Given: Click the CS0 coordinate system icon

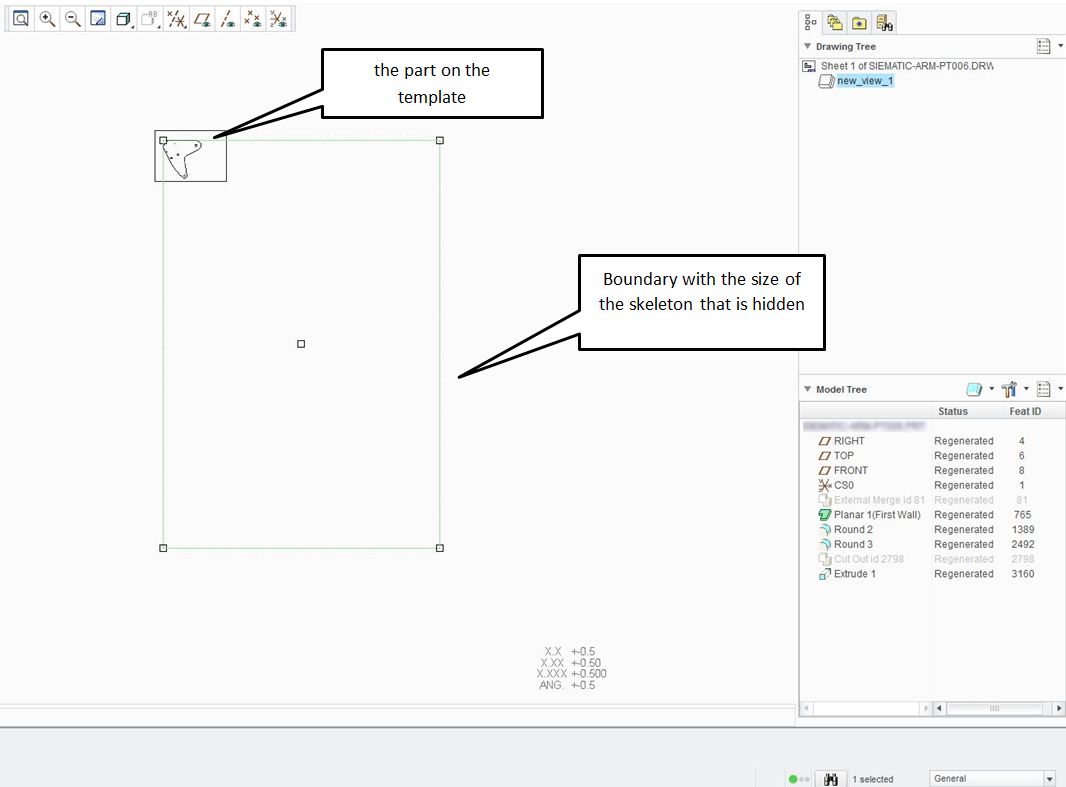Looking at the screenshot, I should click(825, 485).
